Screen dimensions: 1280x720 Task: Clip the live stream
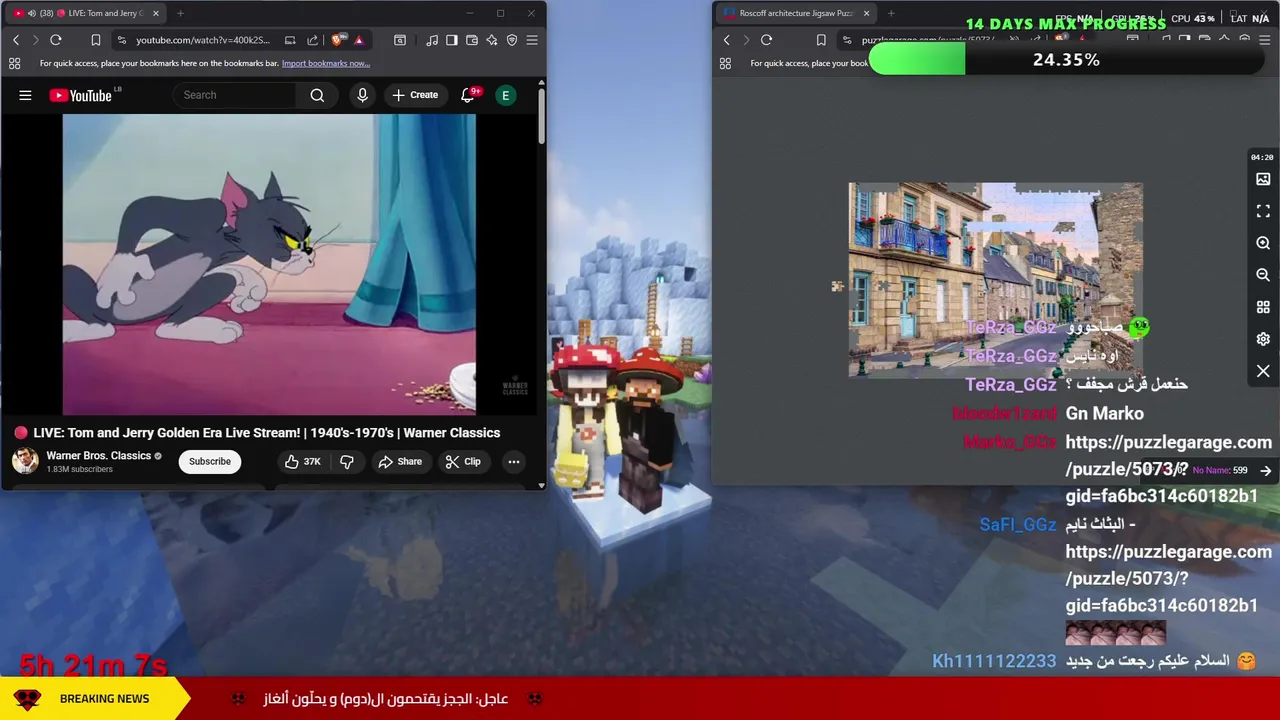pos(463,461)
